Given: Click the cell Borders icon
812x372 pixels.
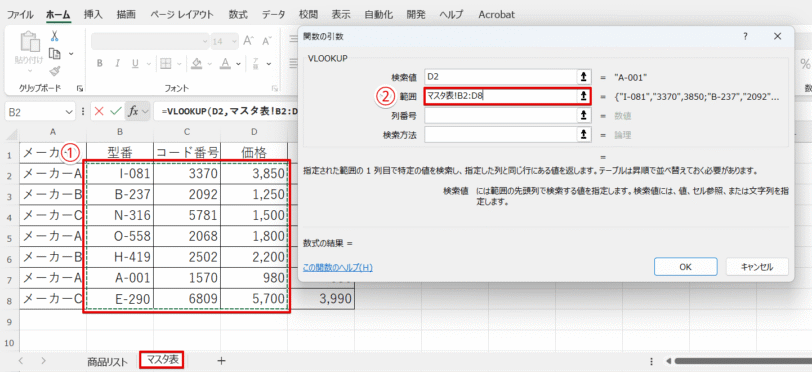Looking at the screenshot, I should 166,64.
